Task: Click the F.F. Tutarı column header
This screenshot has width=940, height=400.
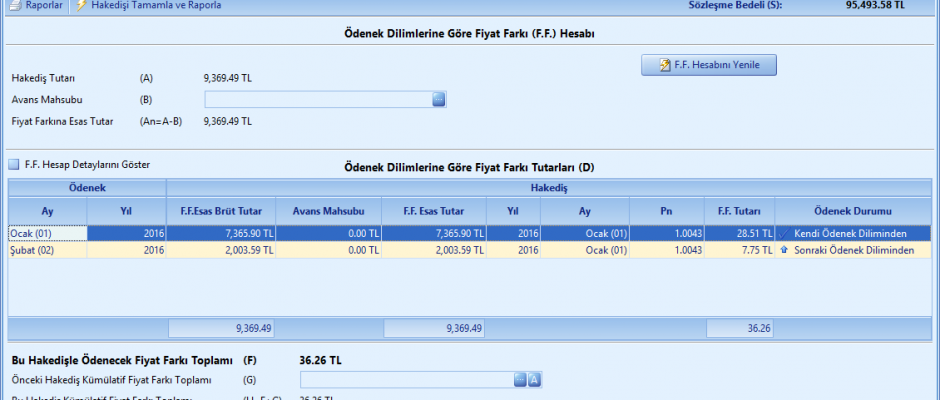Action: click(740, 212)
